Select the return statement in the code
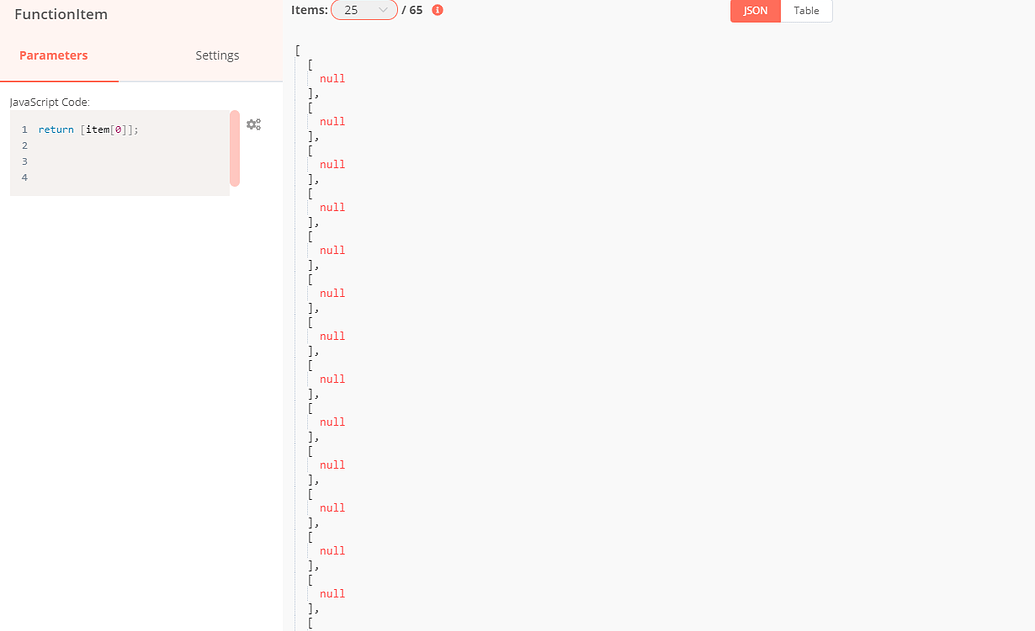1035x631 pixels. pyautogui.click(x=55, y=129)
